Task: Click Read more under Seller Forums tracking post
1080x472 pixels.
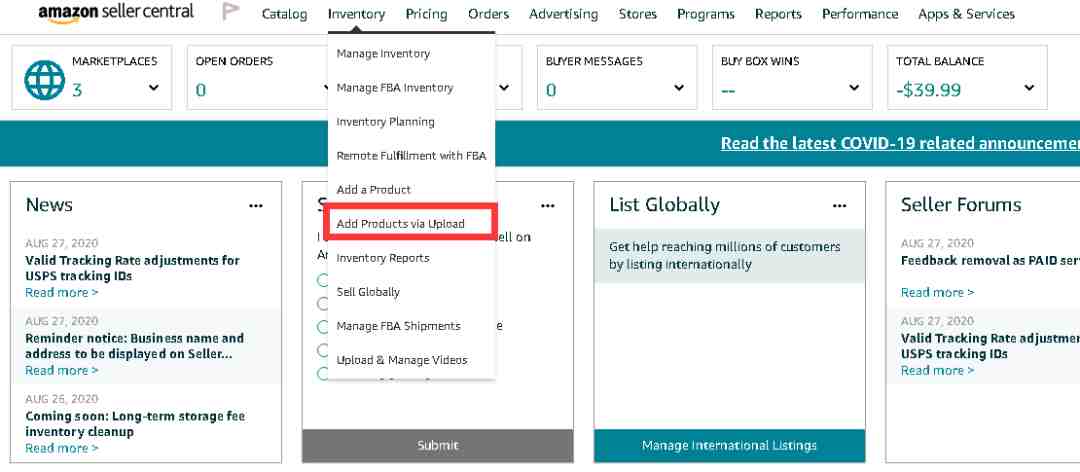Action: (x=937, y=370)
